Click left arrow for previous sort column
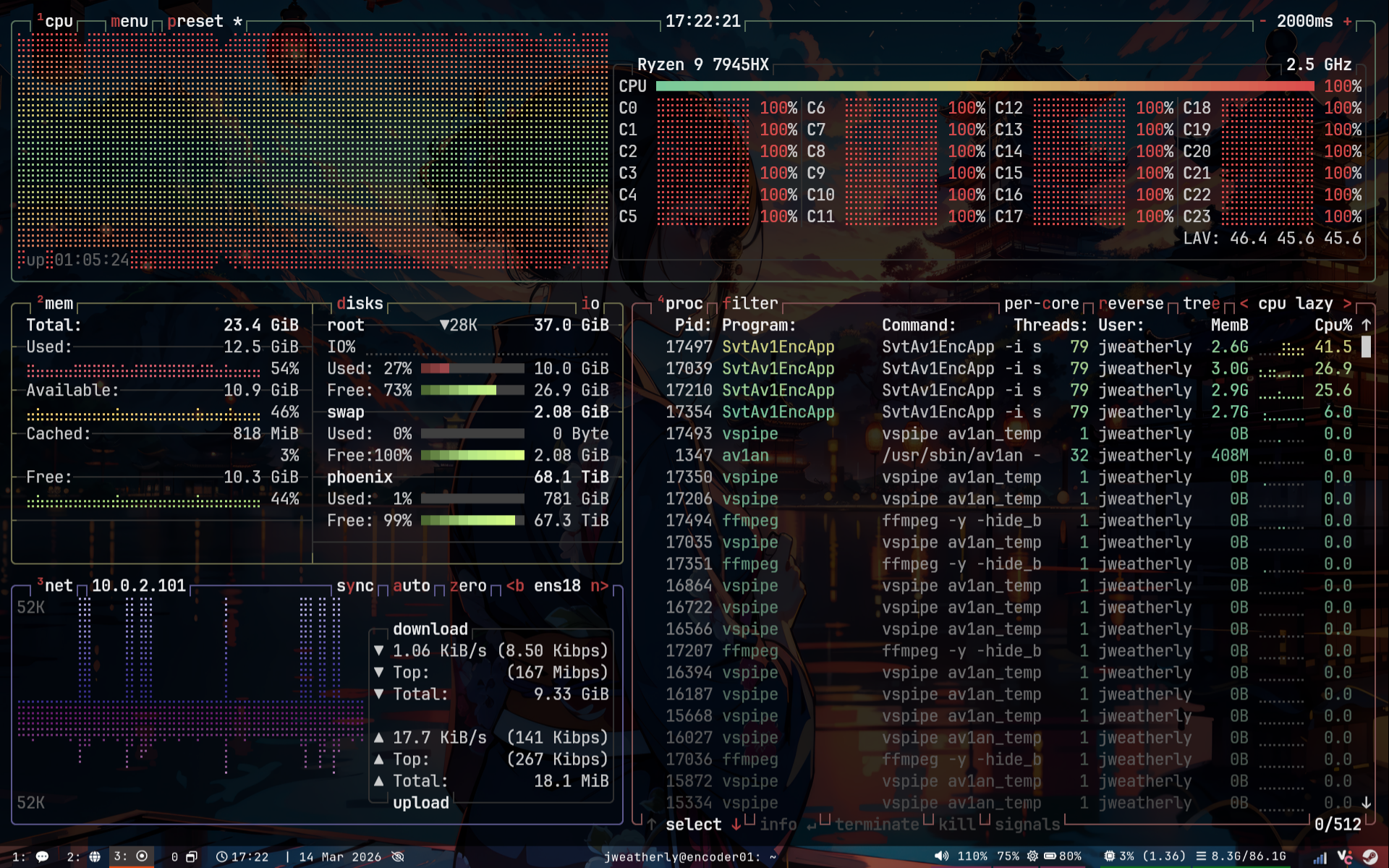1389x868 pixels. tap(1244, 304)
